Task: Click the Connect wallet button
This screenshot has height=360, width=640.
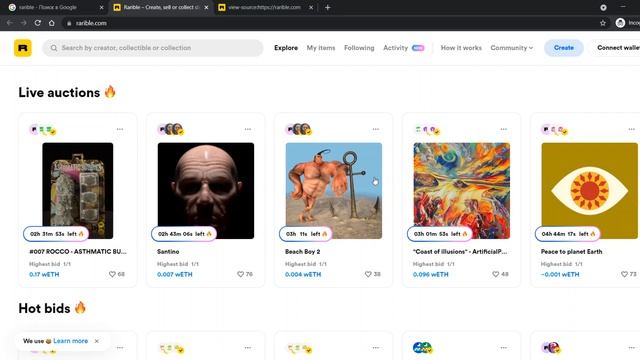Action: 616,48
